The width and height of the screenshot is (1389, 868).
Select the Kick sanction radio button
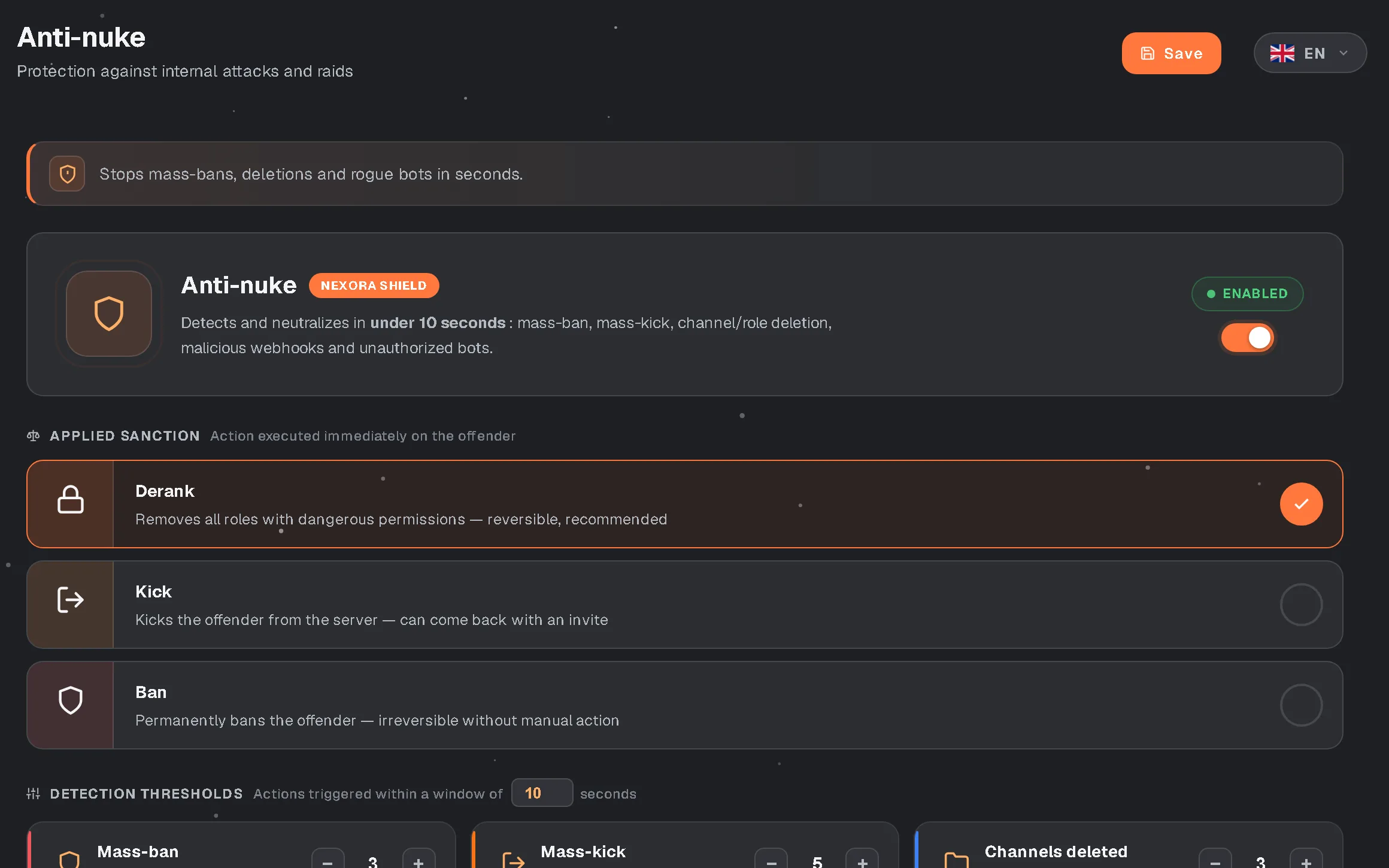pos(1301,605)
